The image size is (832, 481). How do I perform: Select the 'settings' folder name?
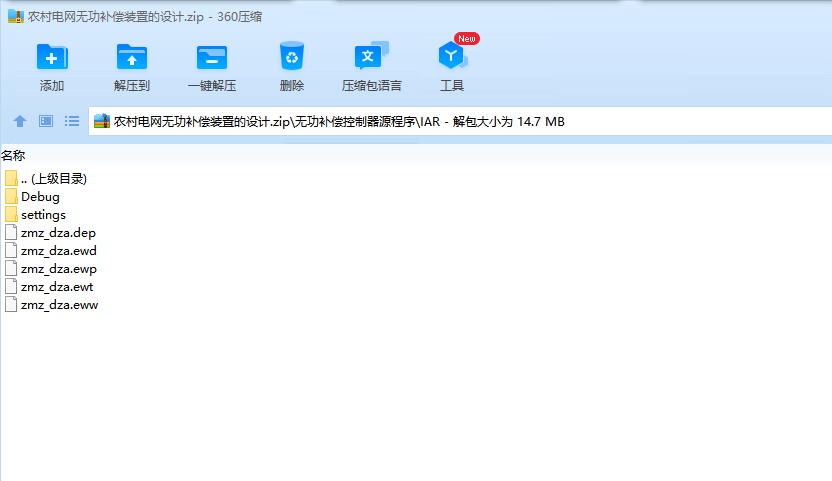pos(44,215)
